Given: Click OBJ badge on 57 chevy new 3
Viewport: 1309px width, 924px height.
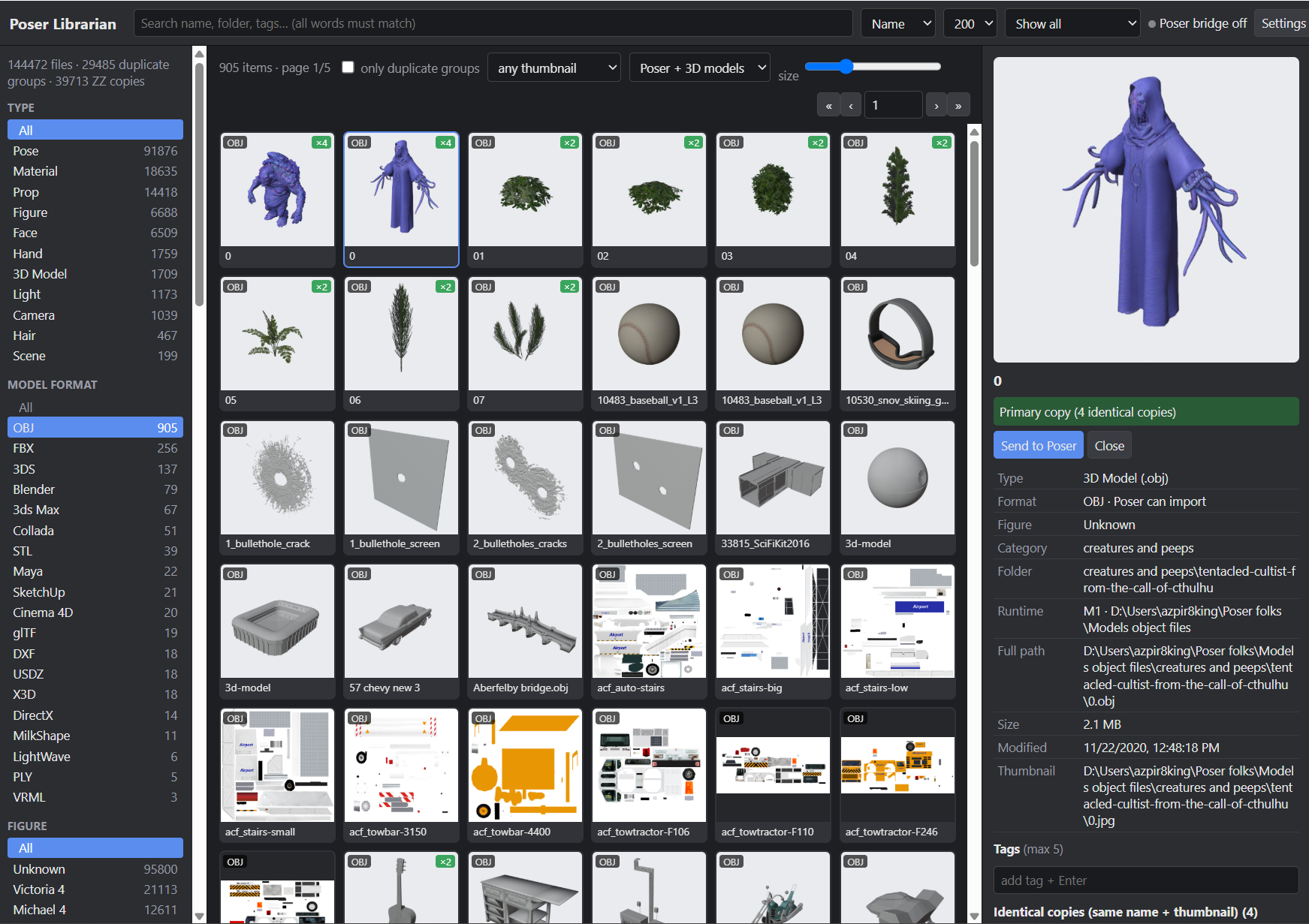Looking at the screenshot, I should pyautogui.click(x=360, y=574).
